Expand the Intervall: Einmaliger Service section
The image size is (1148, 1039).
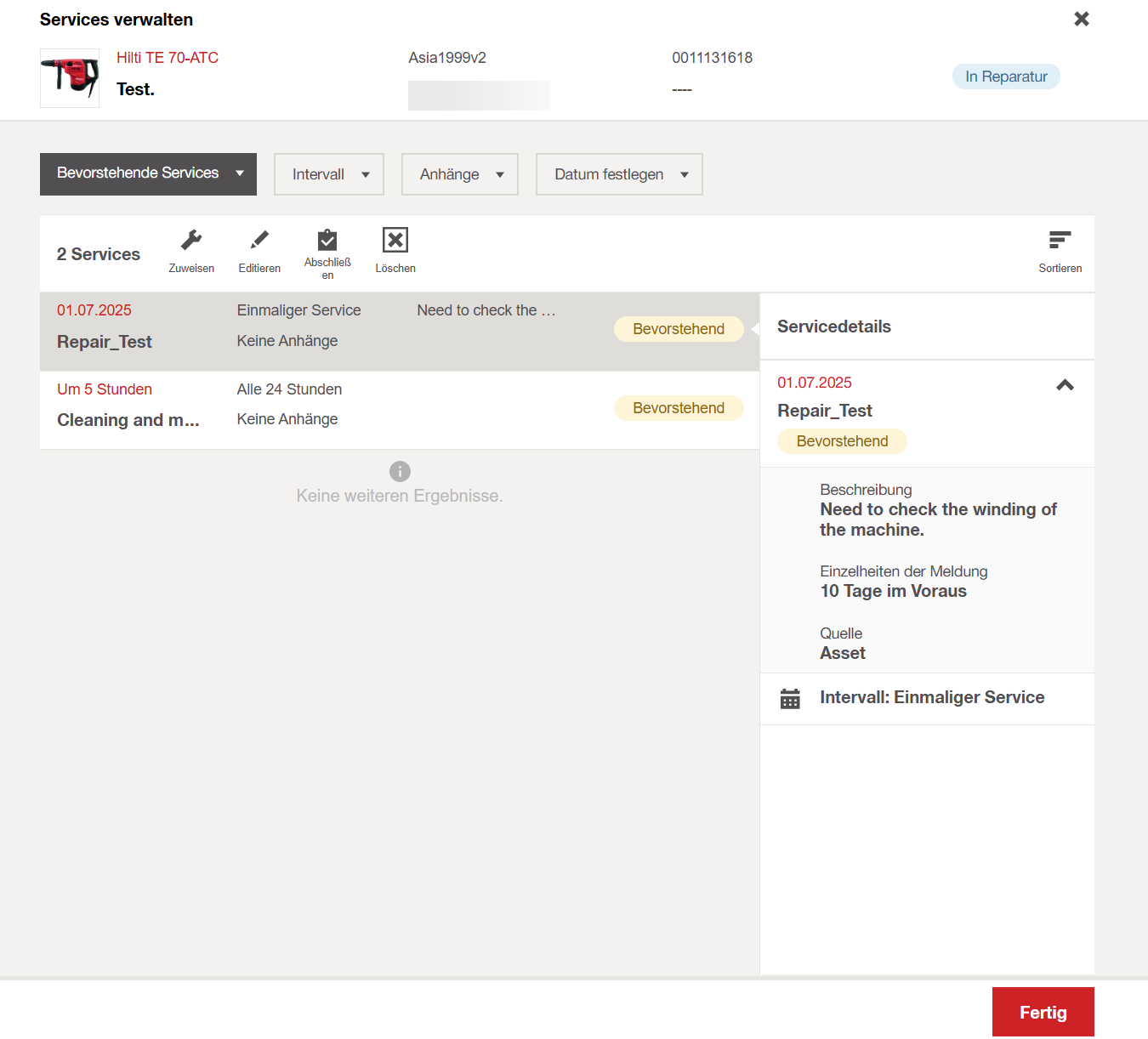coord(932,698)
